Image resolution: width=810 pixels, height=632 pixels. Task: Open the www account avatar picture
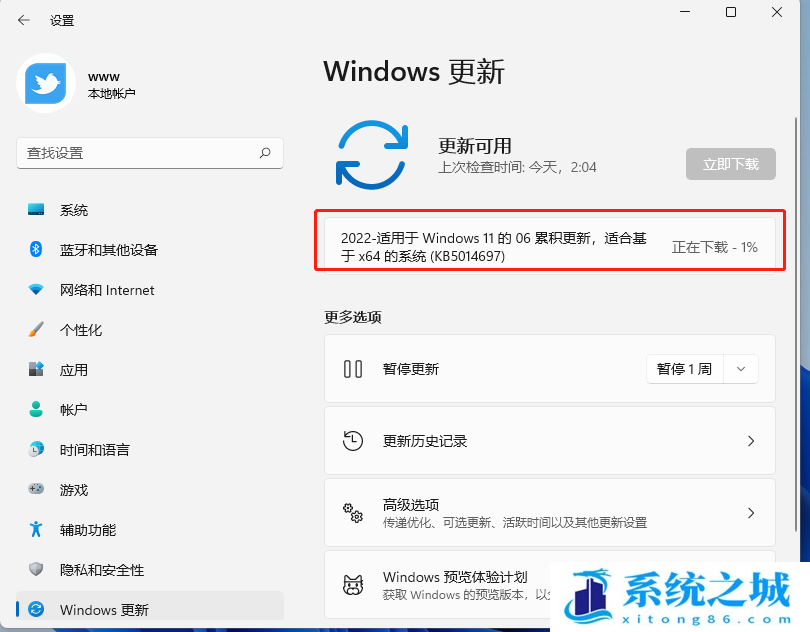point(46,83)
